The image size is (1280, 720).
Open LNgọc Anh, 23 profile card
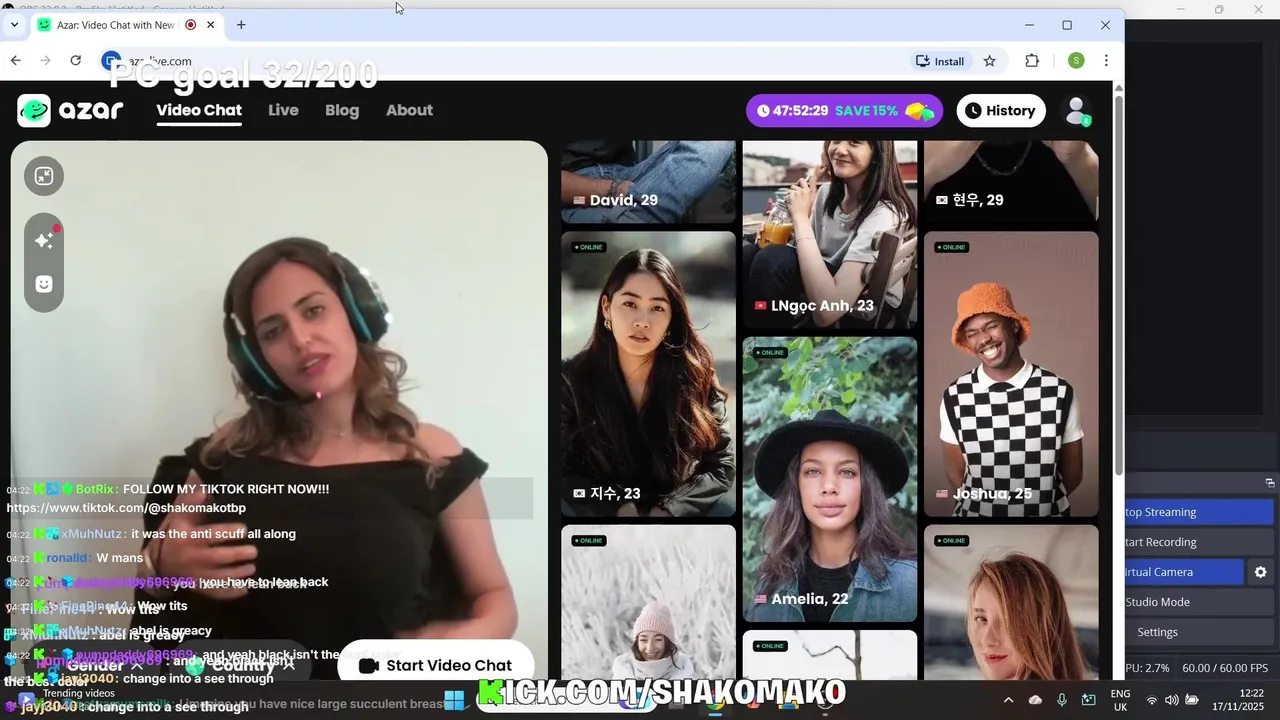point(830,234)
